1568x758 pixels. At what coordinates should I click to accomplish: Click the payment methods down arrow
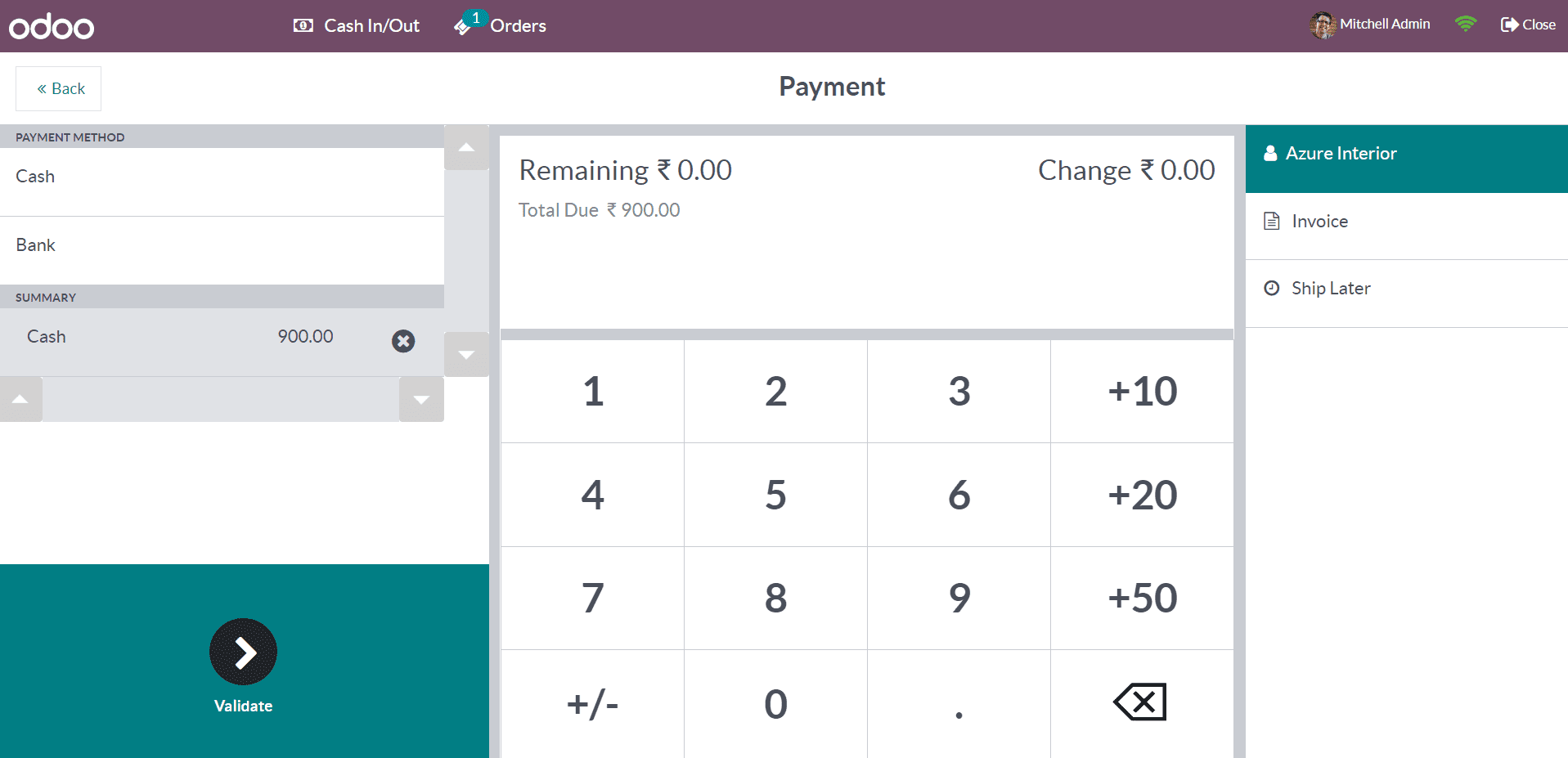click(466, 354)
